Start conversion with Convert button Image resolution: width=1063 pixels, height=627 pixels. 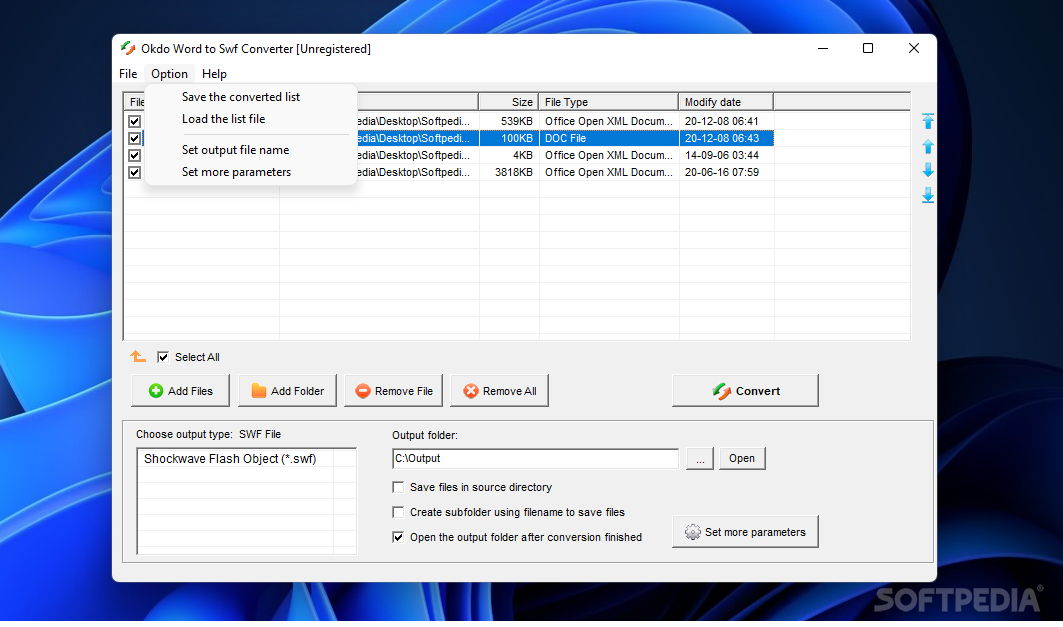coord(745,390)
